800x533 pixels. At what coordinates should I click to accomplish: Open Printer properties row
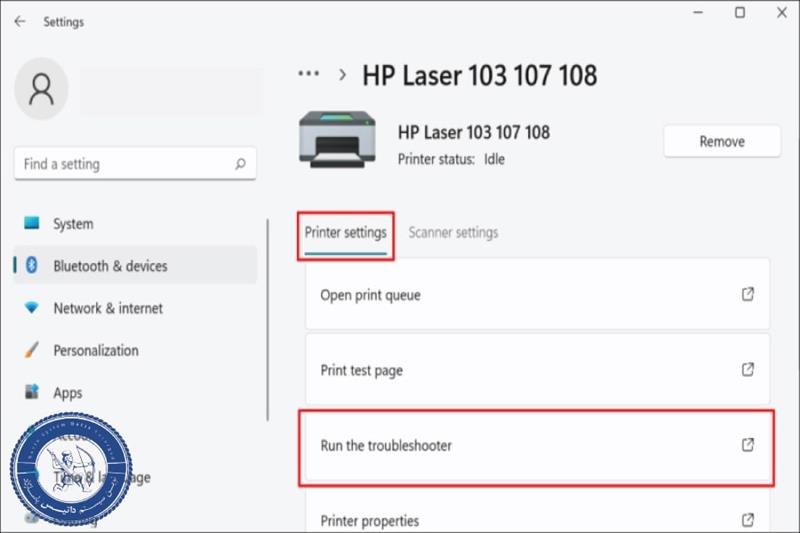click(x=537, y=511)
